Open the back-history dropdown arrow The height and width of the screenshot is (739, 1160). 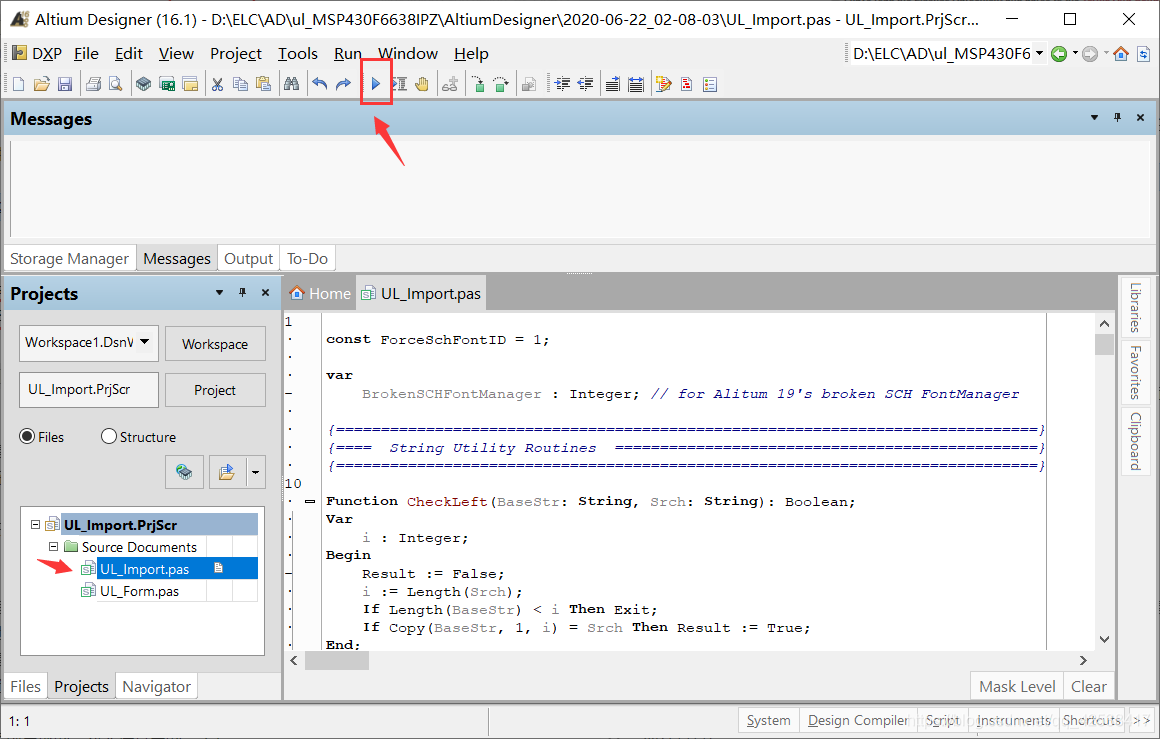[1075, 53]
